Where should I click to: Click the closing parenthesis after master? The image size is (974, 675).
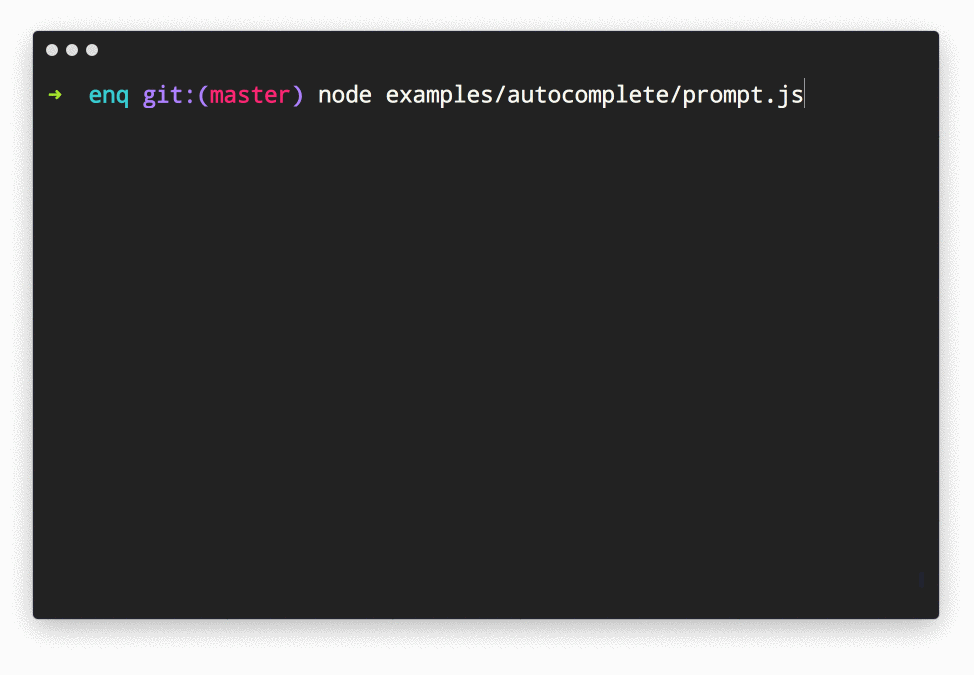coord(297,95)
